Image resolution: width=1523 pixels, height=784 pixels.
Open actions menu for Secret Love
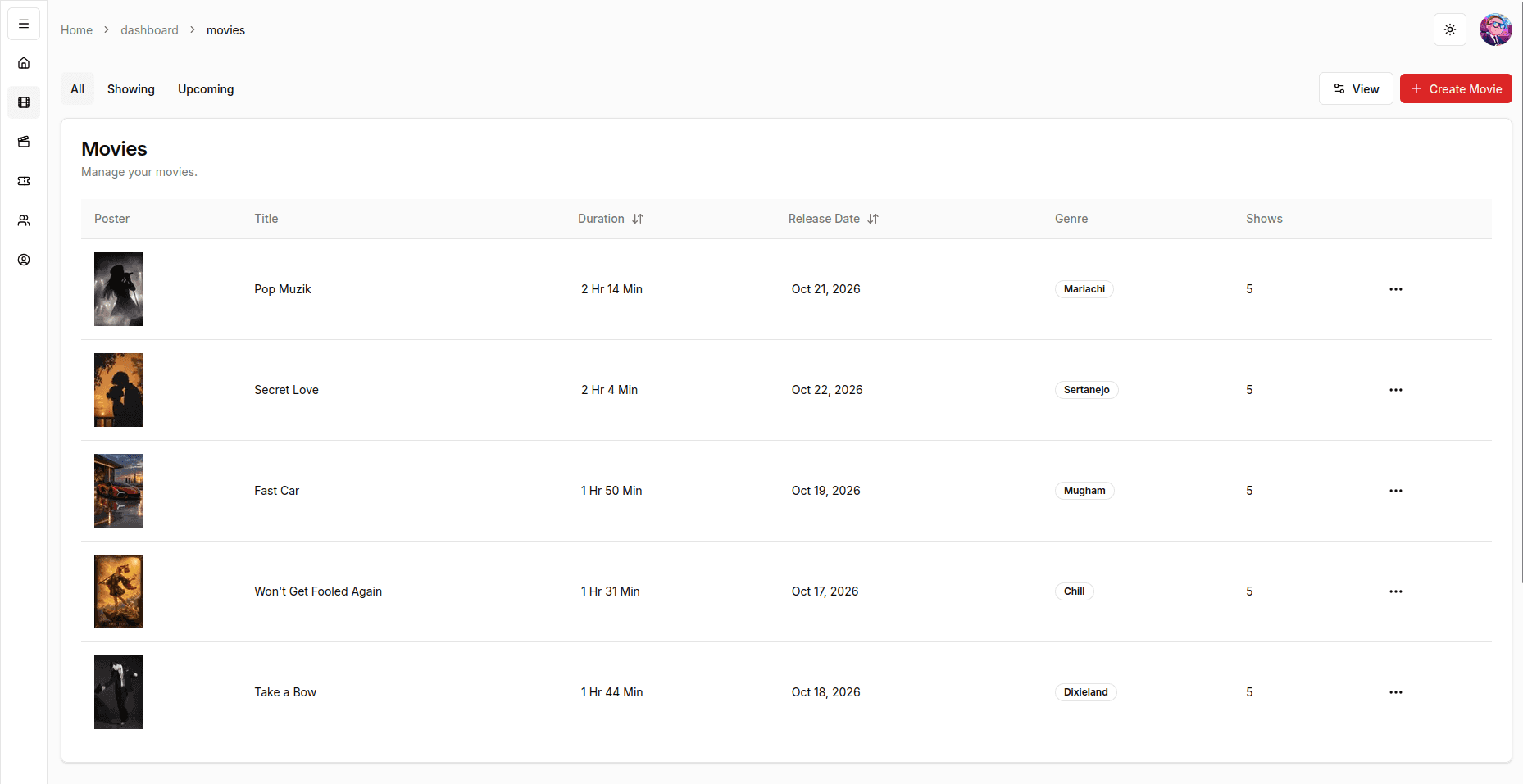coord(1396,390)
